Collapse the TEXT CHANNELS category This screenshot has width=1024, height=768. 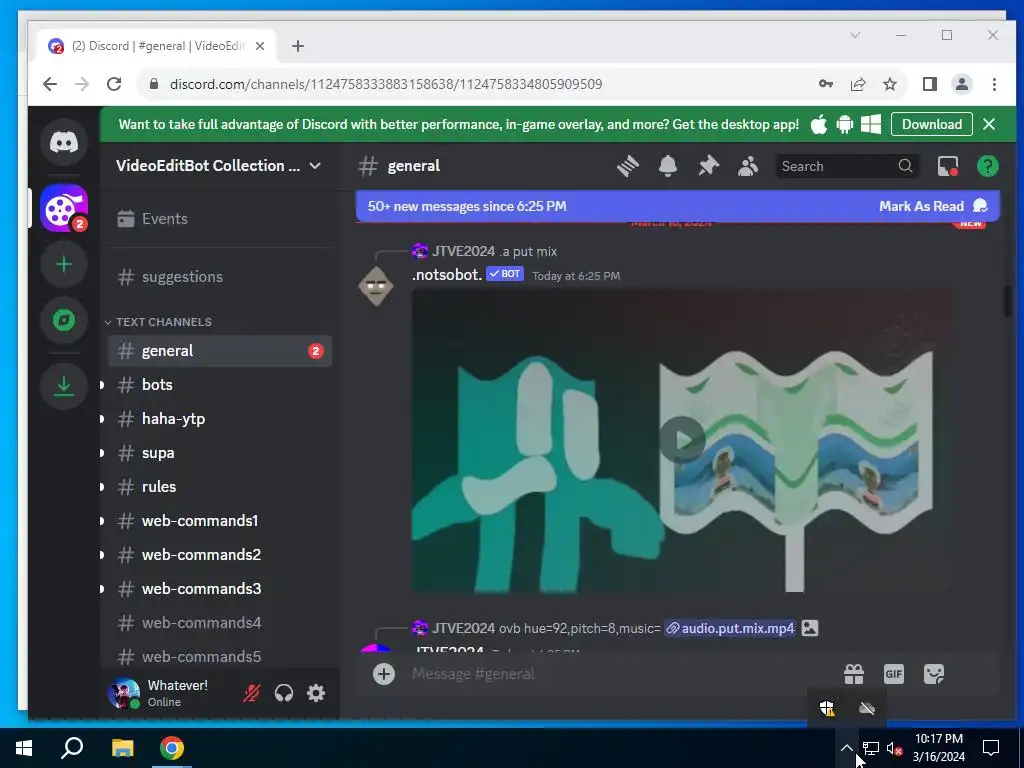tap(157, 322)
